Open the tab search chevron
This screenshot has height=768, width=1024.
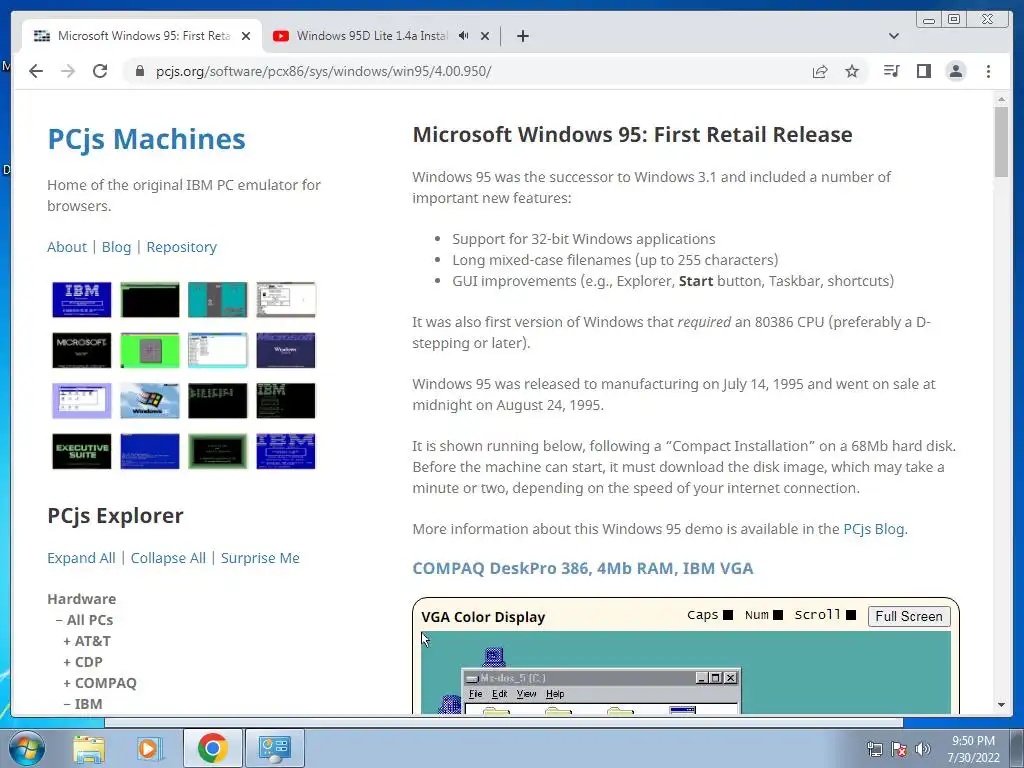[894, 36]
